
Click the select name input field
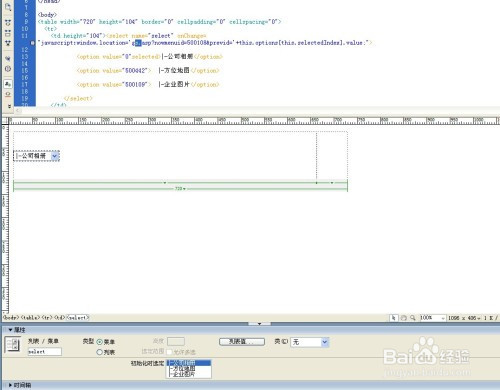44,351
